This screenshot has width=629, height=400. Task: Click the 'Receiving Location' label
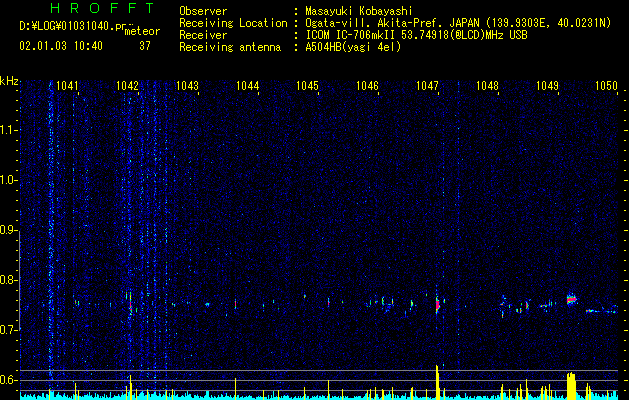(233, 23)
